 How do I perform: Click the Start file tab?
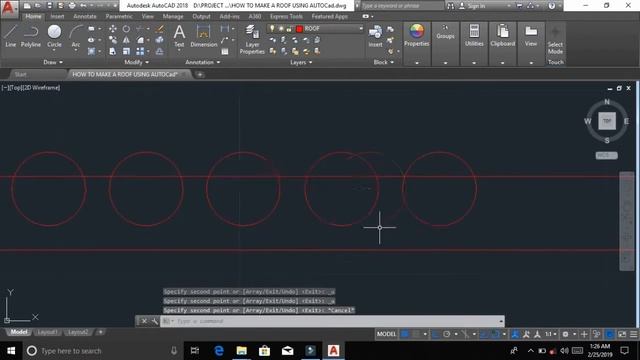(20, 74)
